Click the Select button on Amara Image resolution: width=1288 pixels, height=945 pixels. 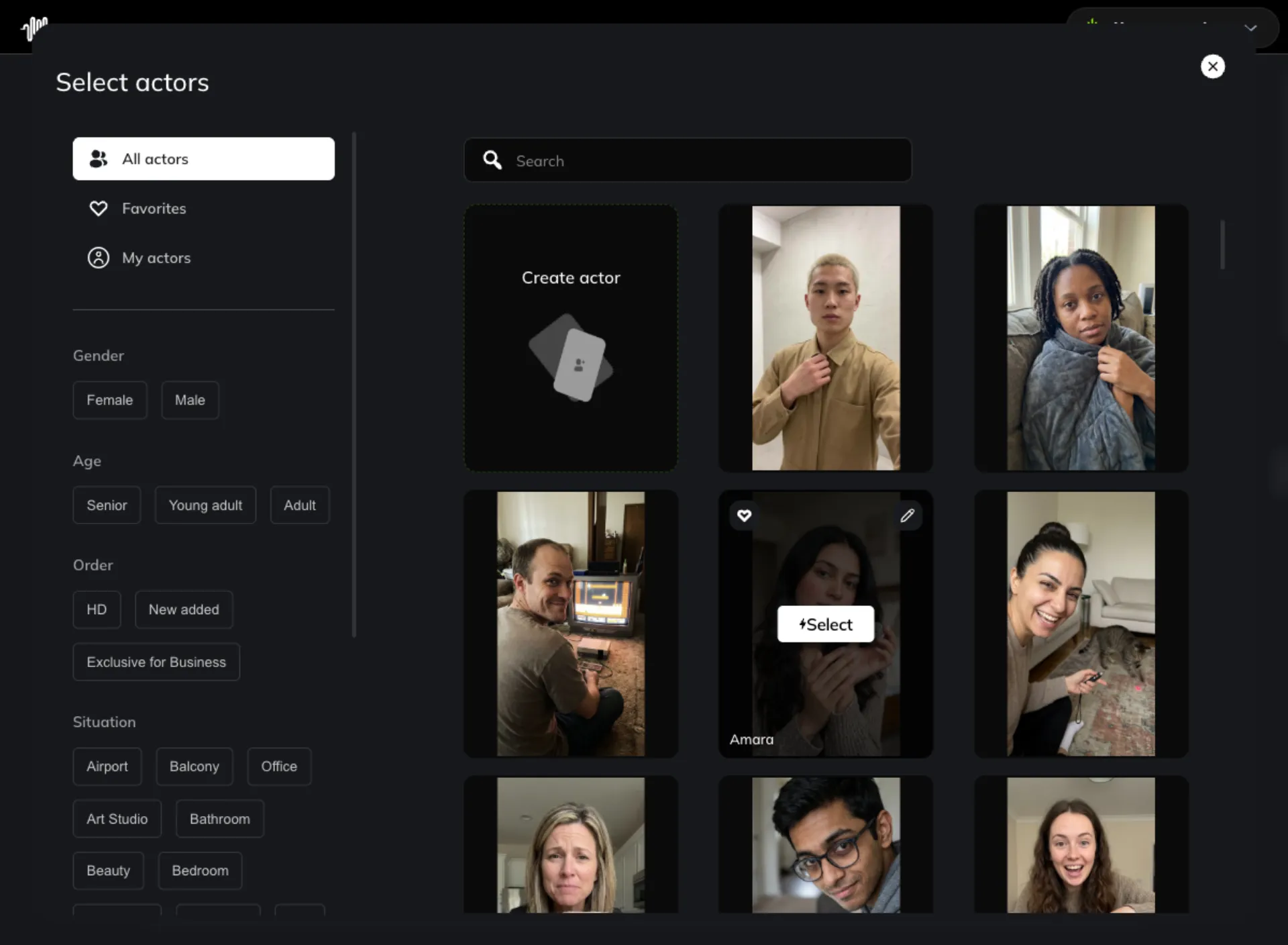coord(826,624)
